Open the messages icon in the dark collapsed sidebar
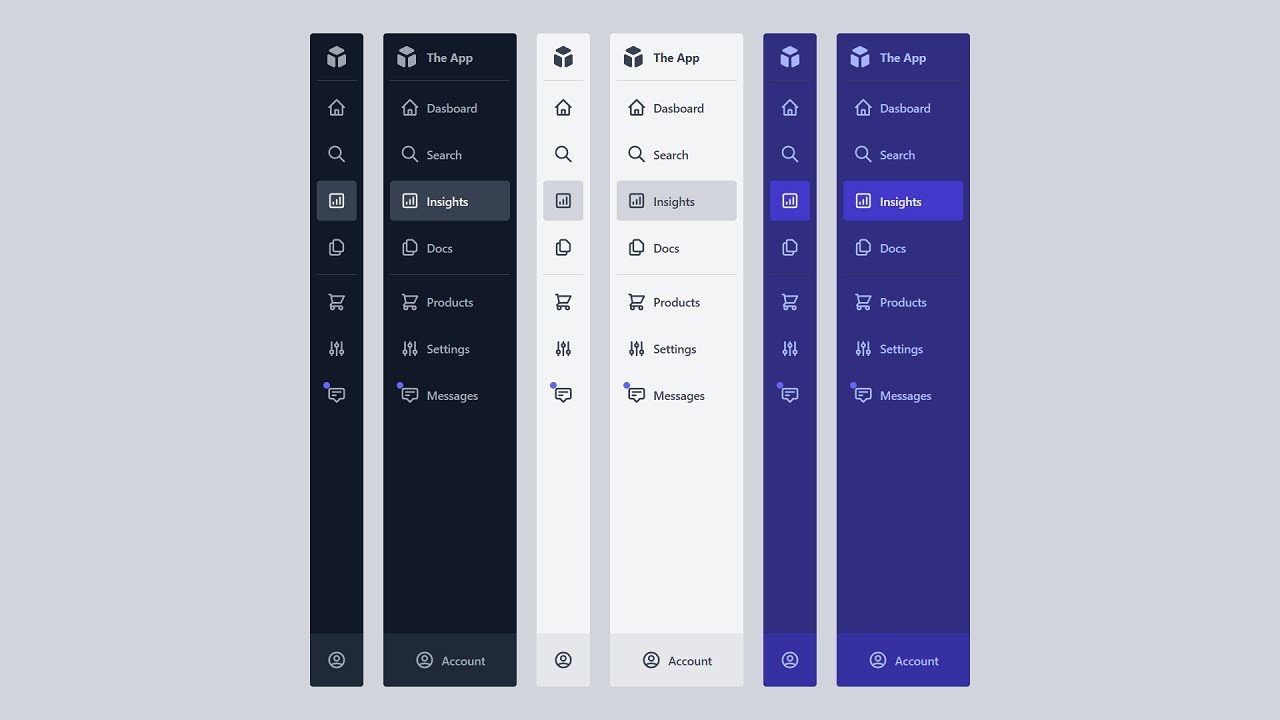The height and width of the screenshot is (720, 1280). click(336, 394)
